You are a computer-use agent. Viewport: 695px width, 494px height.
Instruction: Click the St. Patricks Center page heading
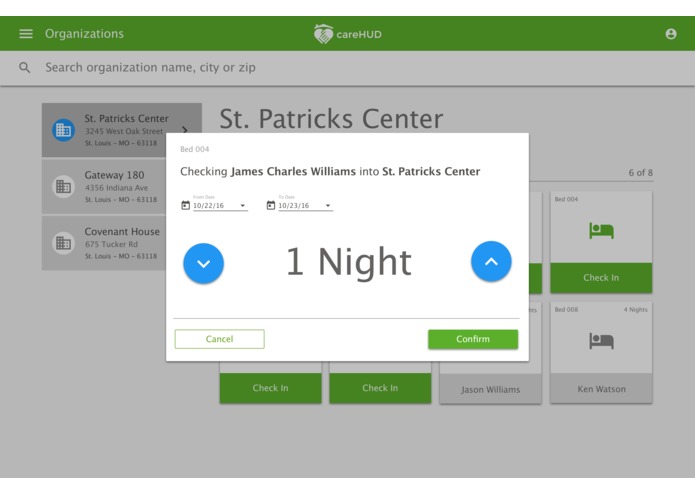click(331, 119)
